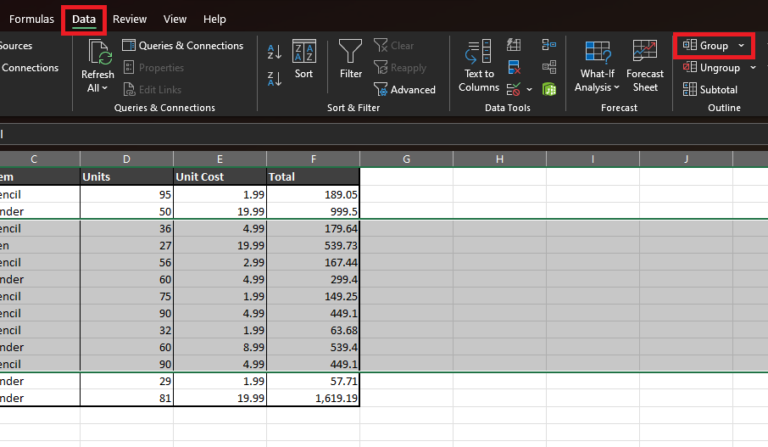Expand the Group dropdown arrow

pyautogui.click(x=741, y=46)
